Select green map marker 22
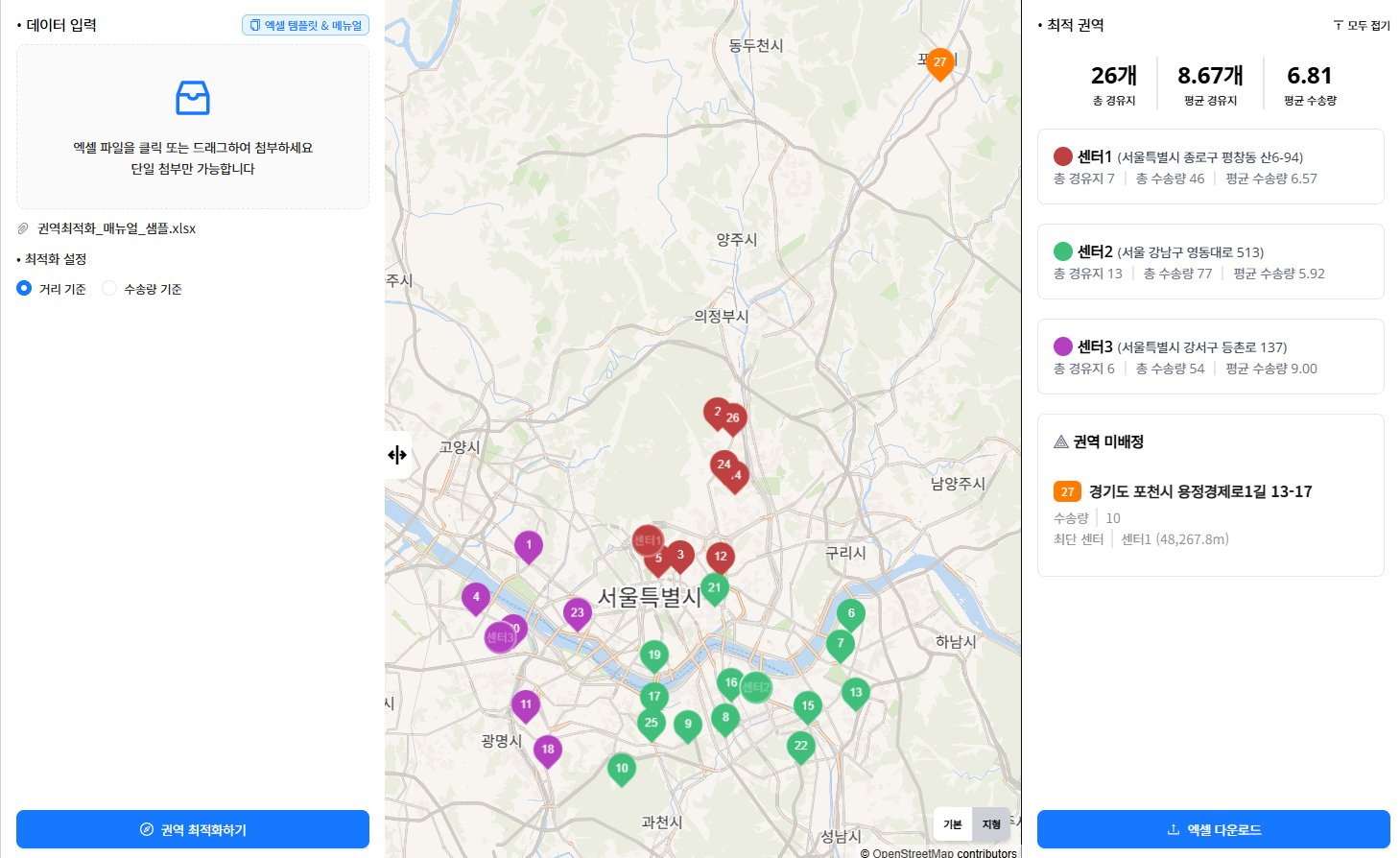The image size is (1400, 858). pos(801,748)
